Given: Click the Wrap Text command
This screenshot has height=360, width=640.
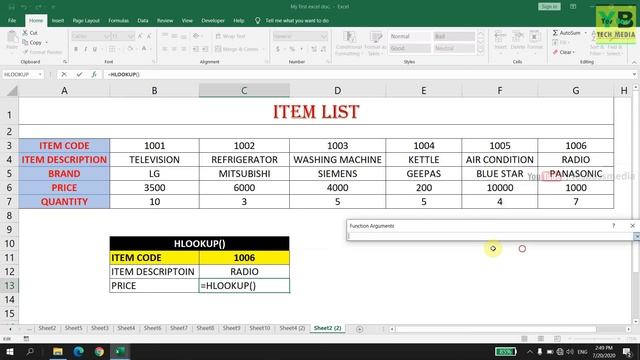Looking at the screenshot, I should coord(230,36).
